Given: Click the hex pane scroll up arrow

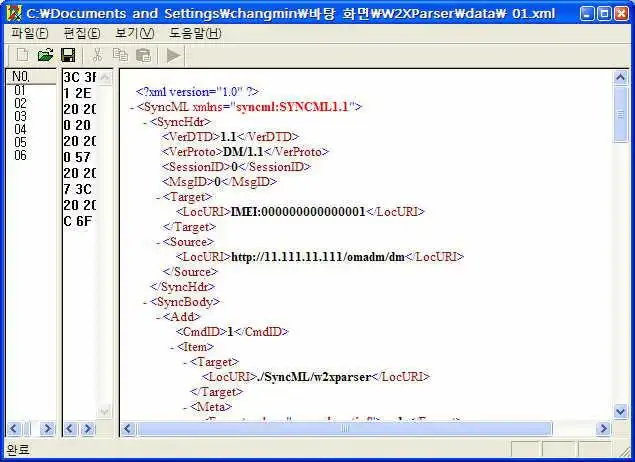Looking at the screenshot, I should coord(104,77).
